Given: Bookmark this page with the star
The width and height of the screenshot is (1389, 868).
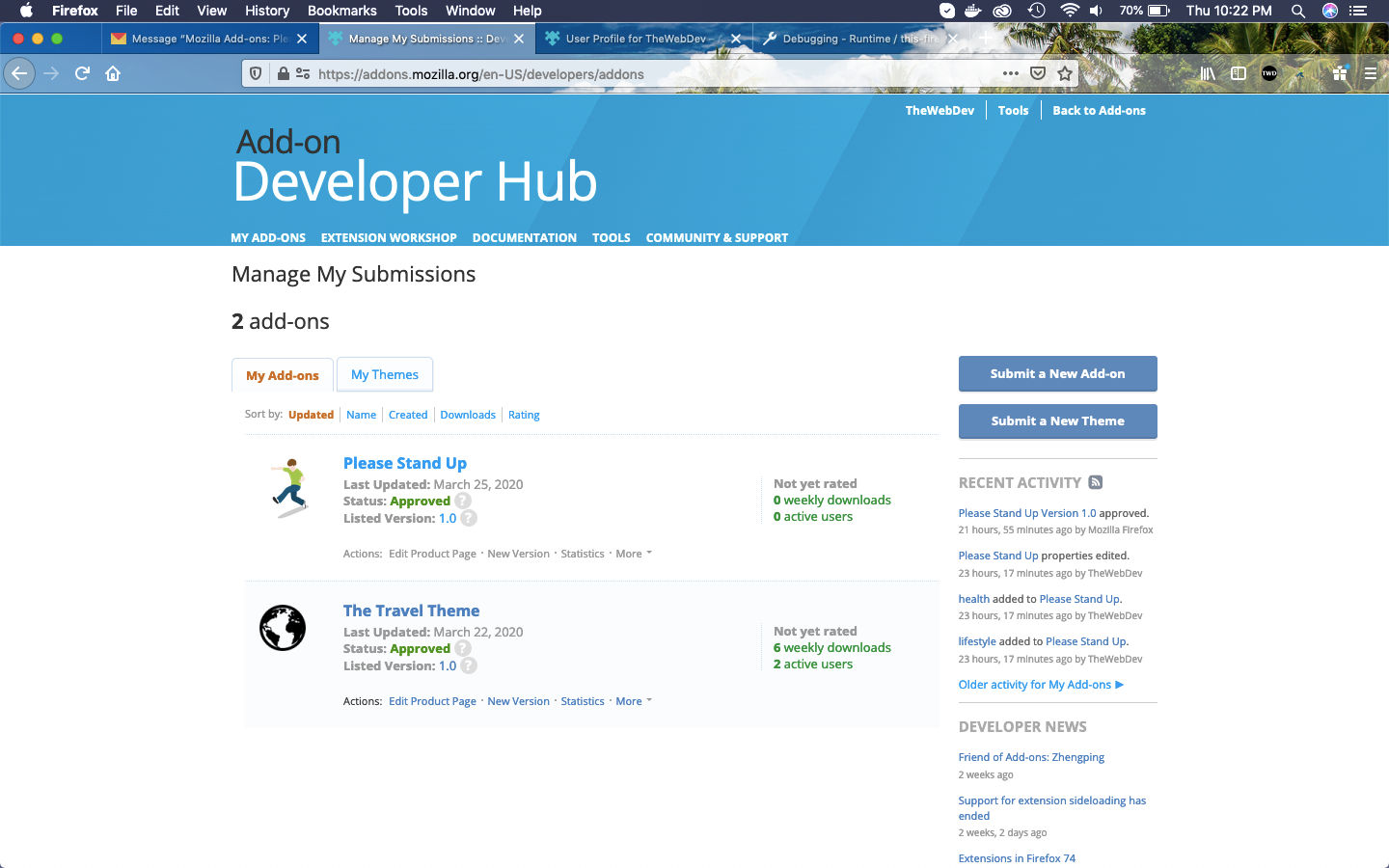Looking at the screenshot, I should [1065, 73].
